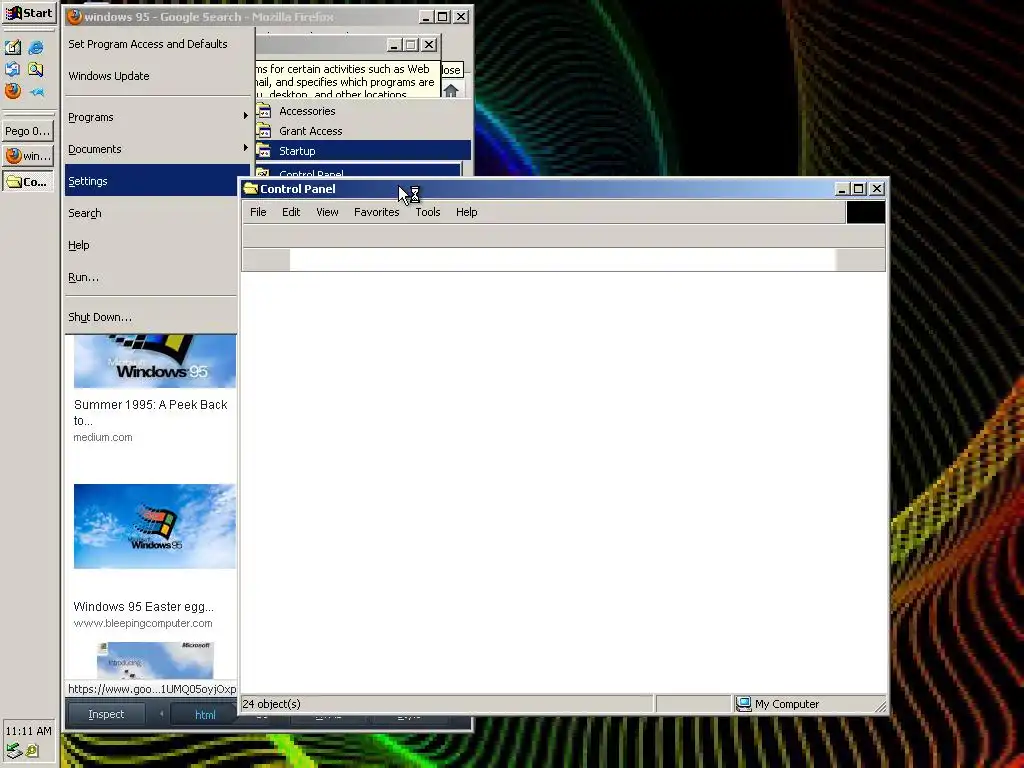The height and width of the screenshot is (768, 1024).
Task: Click the Introducing Microsoft thumbnail at bottom
Action: pos(155,660)
